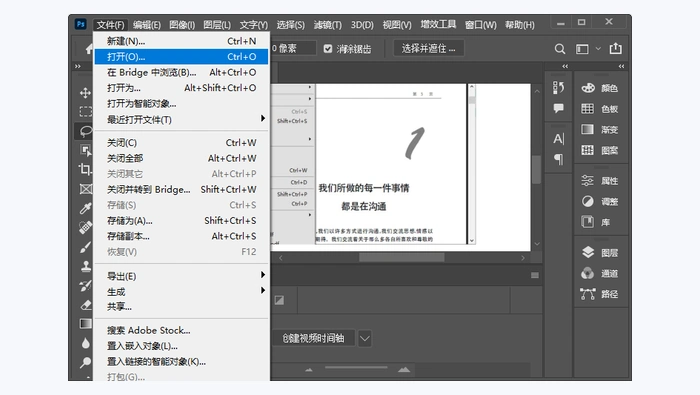Viewport: 700px width, 395px height.
Task: Open the 图层 layers panel
Action: pyautogui.click(x=600, y=253)
